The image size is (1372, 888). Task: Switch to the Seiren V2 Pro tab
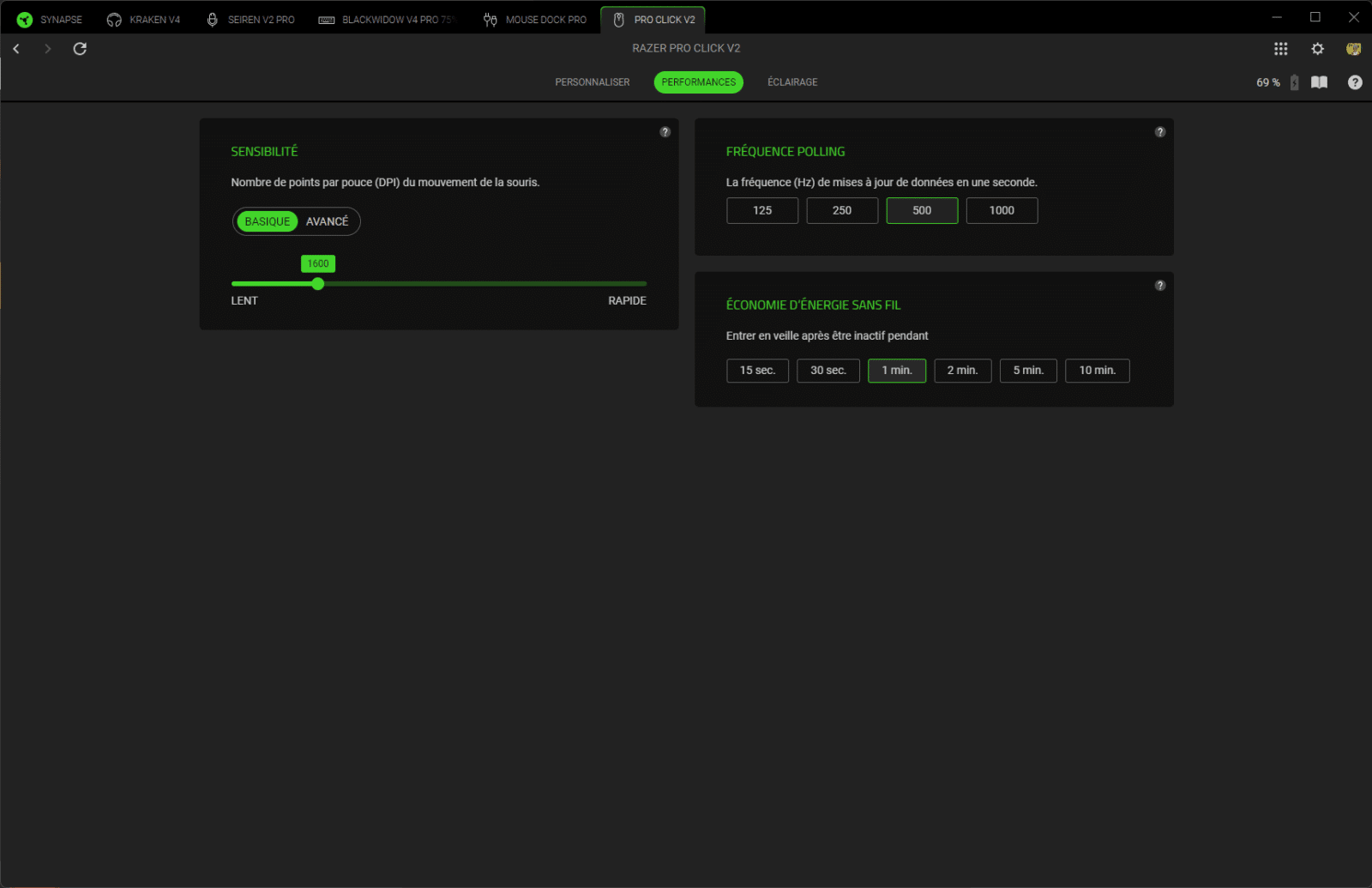click(x=250, y=20)
